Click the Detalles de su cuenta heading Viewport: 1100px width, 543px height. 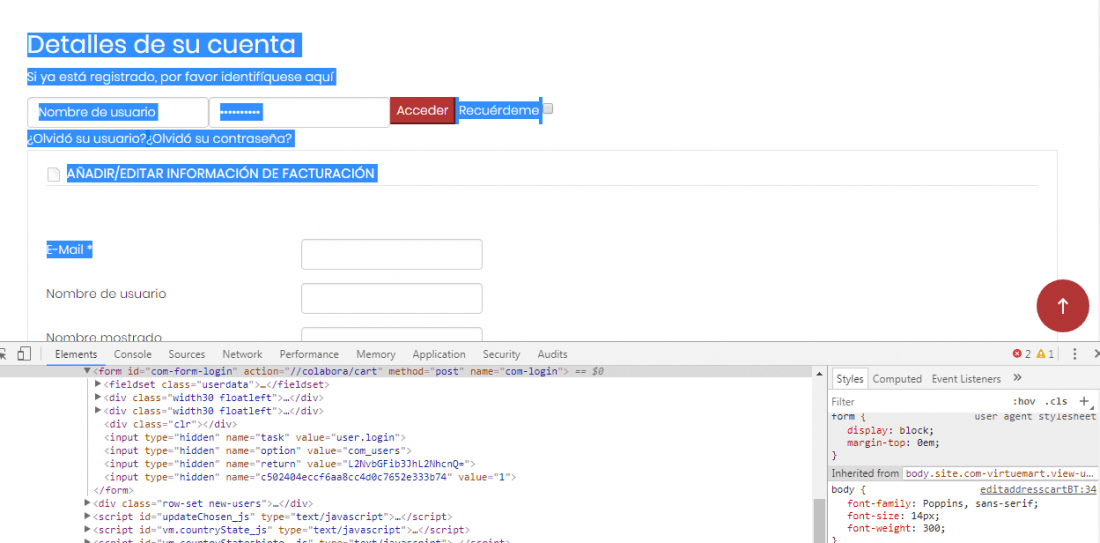coord(161,45)
